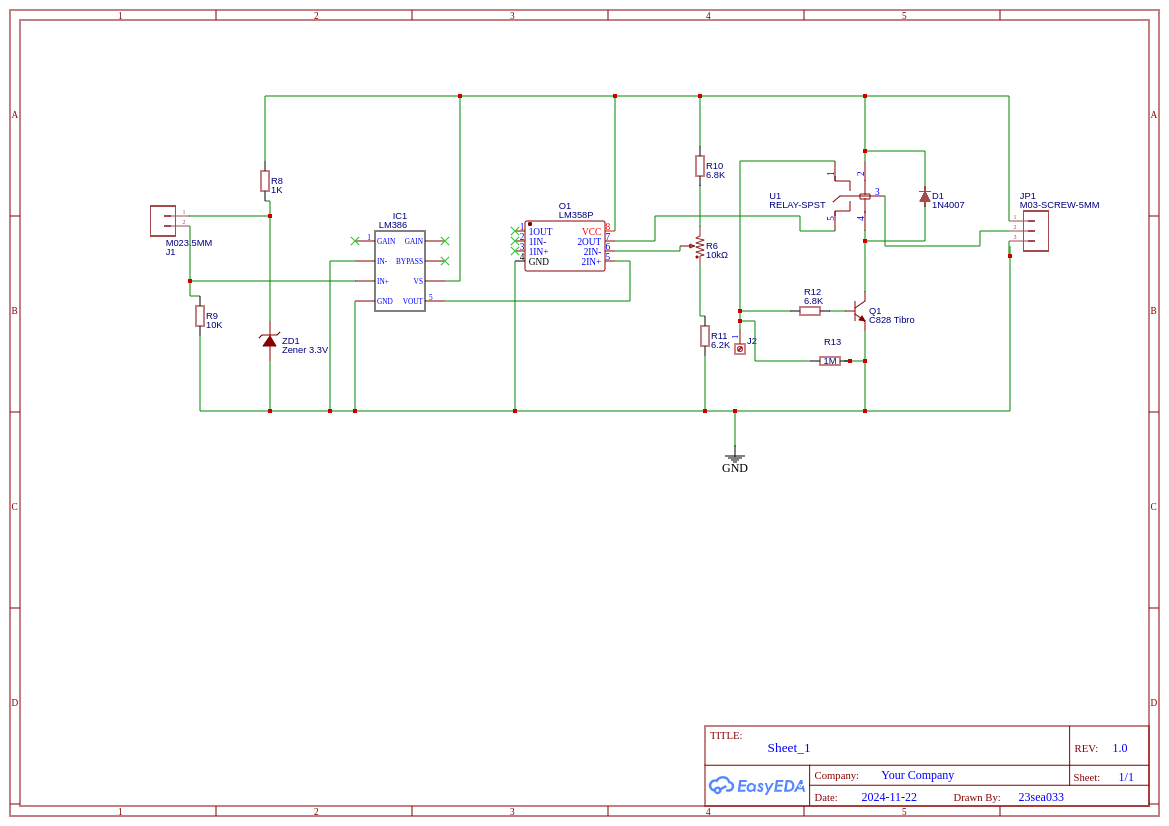
Task: Click the 'BYPASS' pin label on LM386
Action: click(409, 261)
